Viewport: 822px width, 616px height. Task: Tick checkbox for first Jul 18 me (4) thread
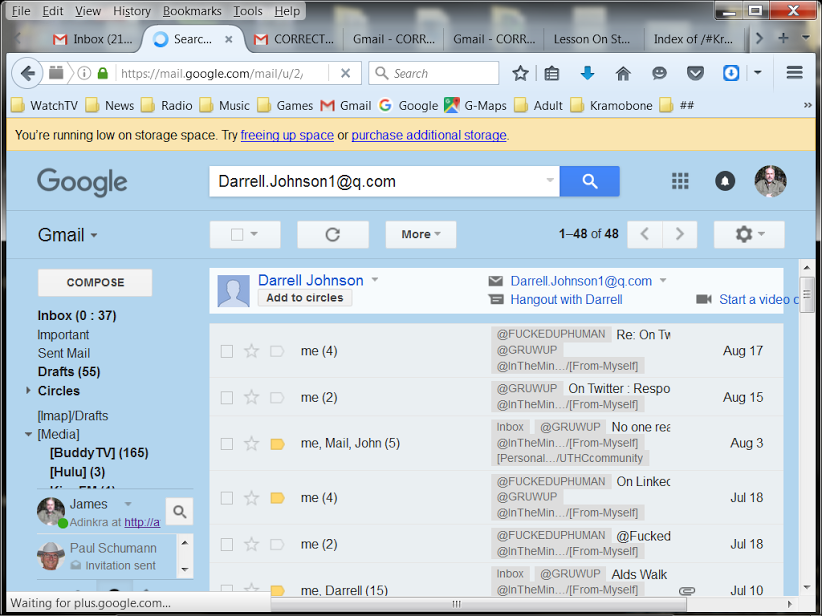pyautogui.click(x=226, y=498)
